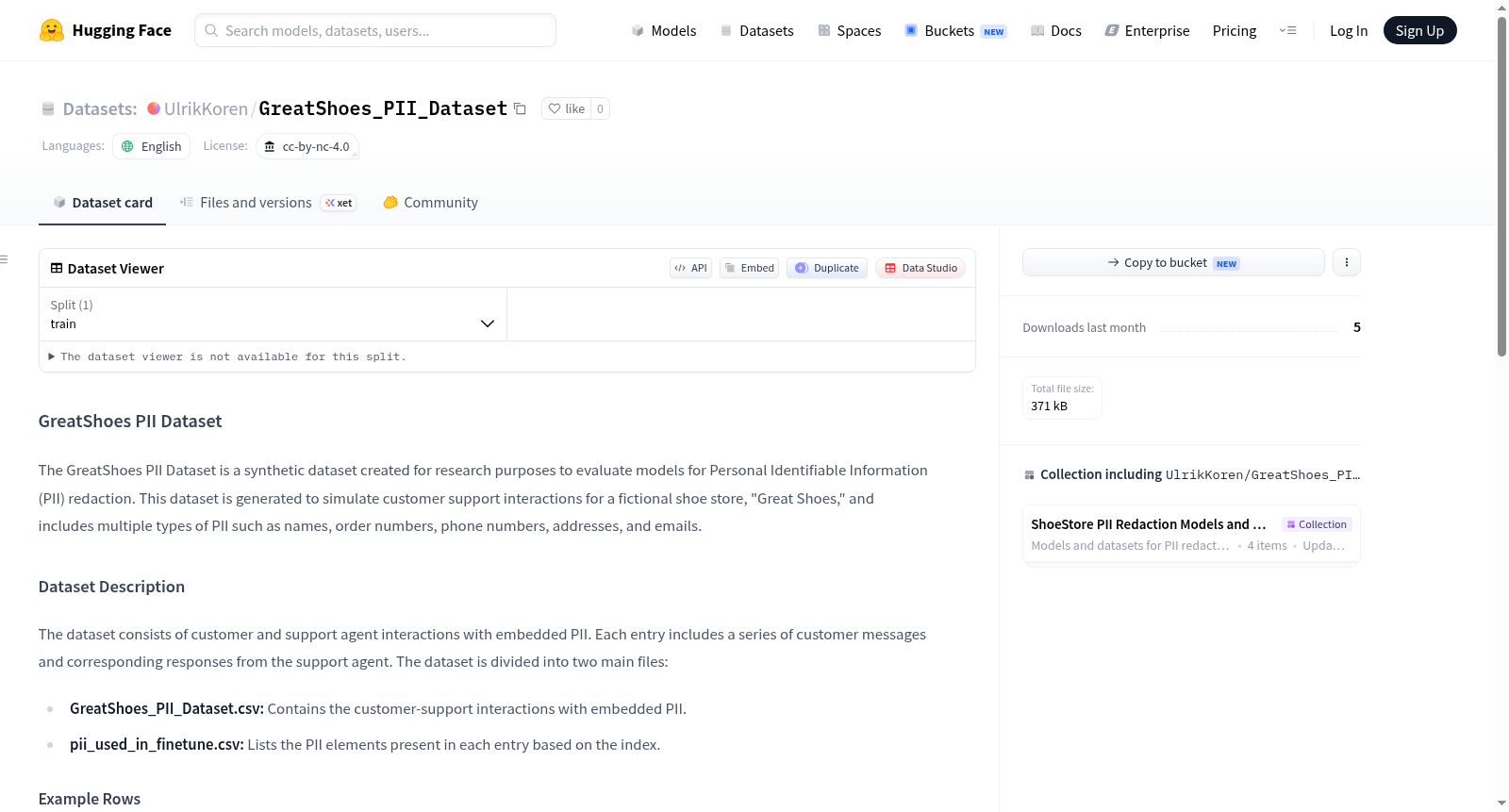Open Buckets from the navigation bar
The image size is (1509, 812).
tap(955, 31)
